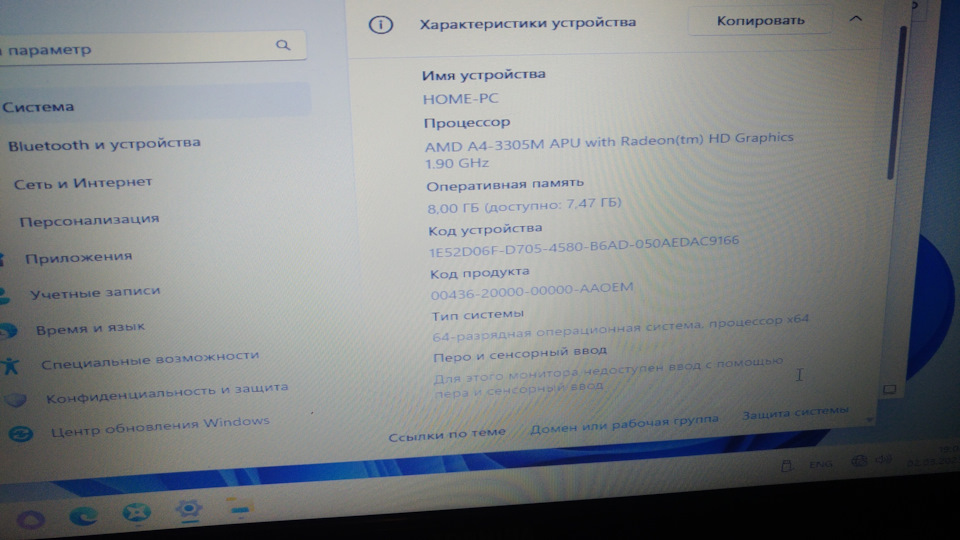
Task: Select Система in the settings sidebar
Action: click(x=154, y=105)
